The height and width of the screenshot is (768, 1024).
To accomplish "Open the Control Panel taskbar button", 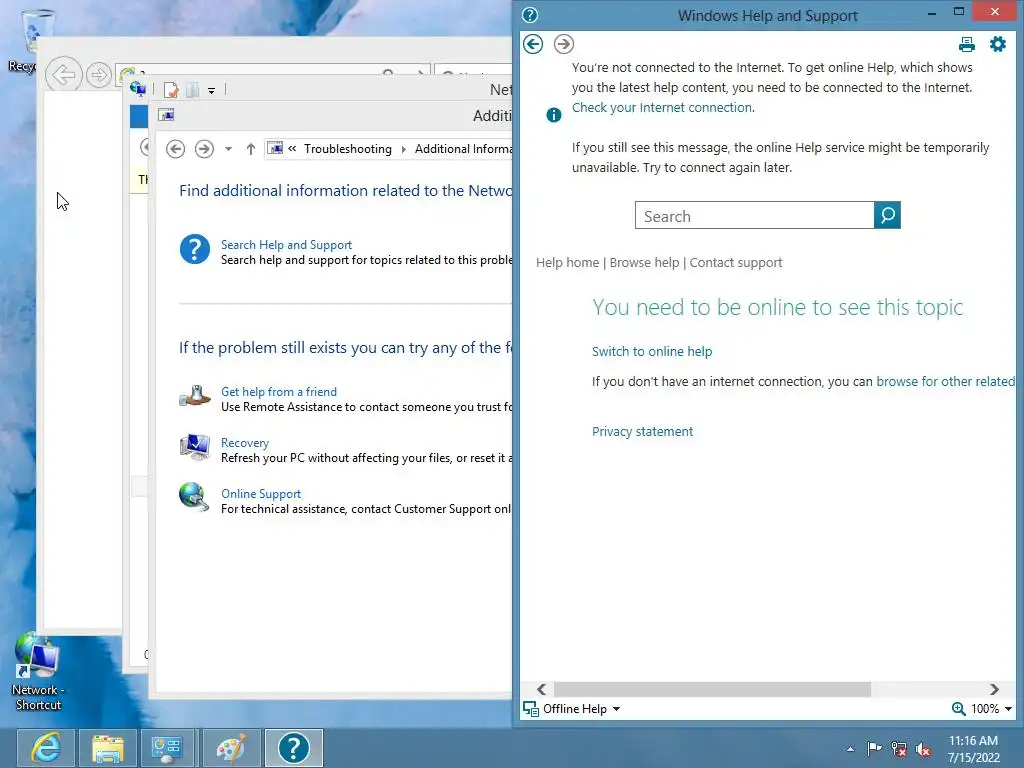I will click(x=170, y=748).
